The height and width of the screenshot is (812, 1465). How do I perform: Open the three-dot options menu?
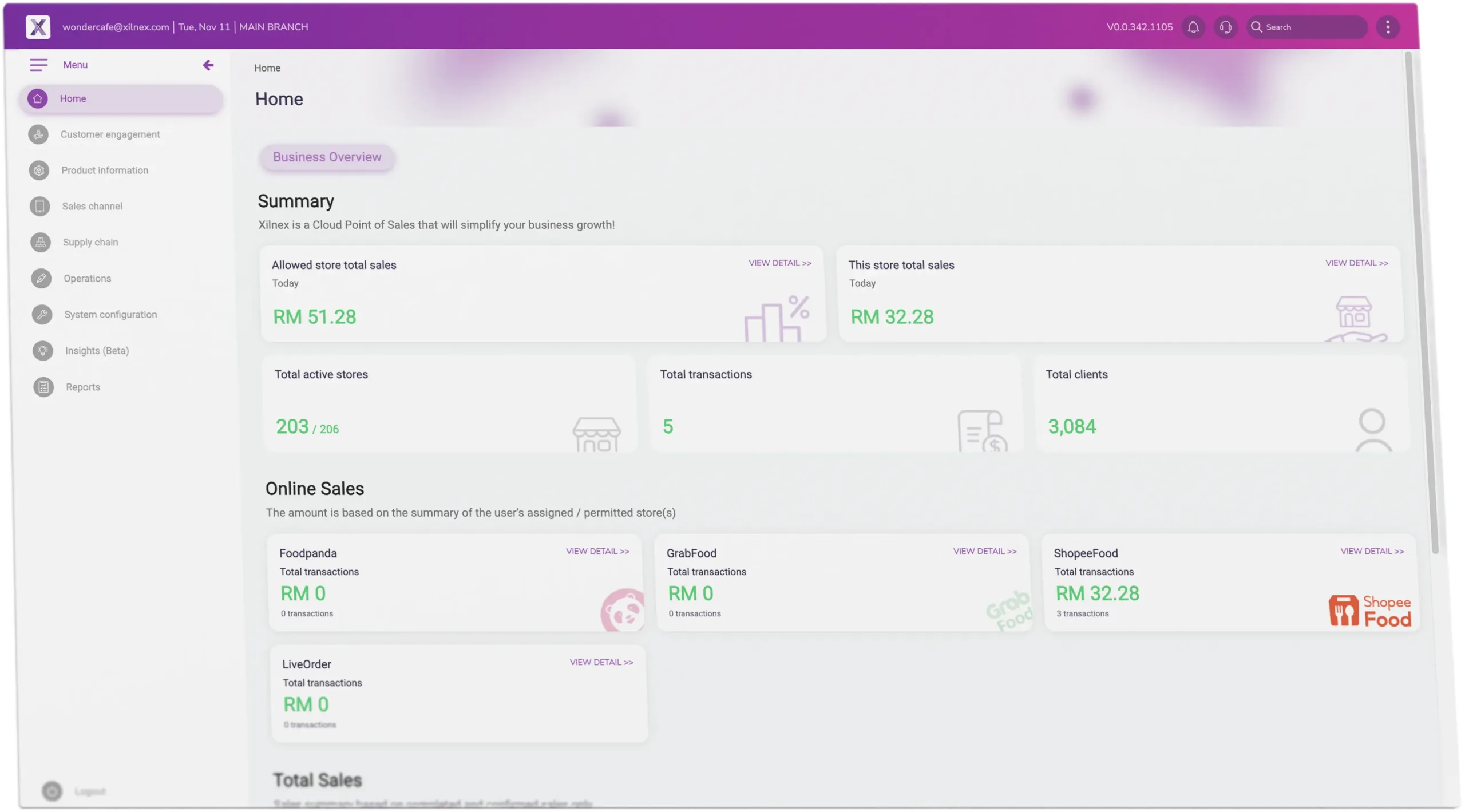pyautogui.click(x=1388, y=27)
